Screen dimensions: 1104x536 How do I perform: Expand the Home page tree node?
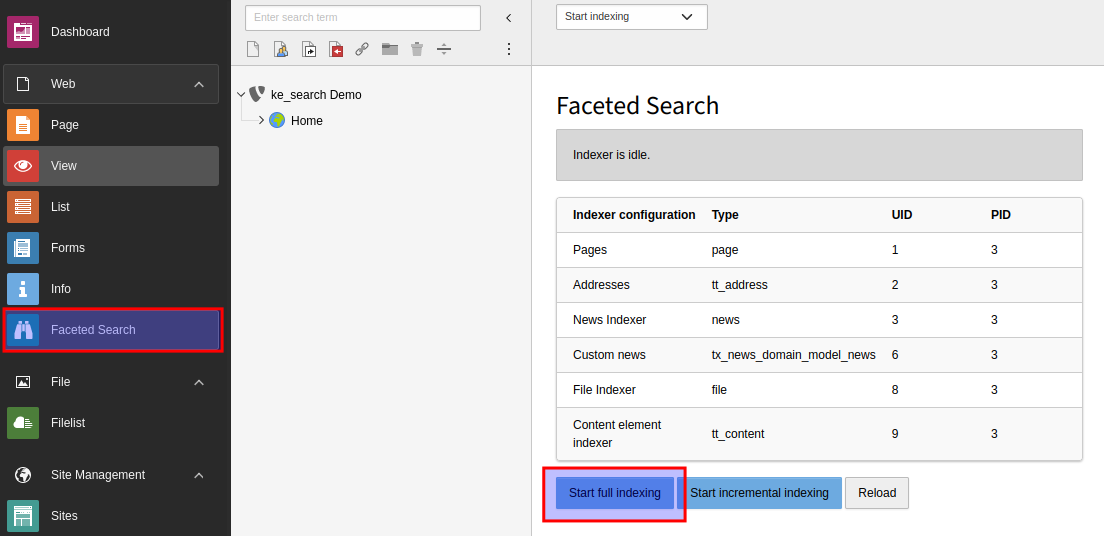click(261, 121)
